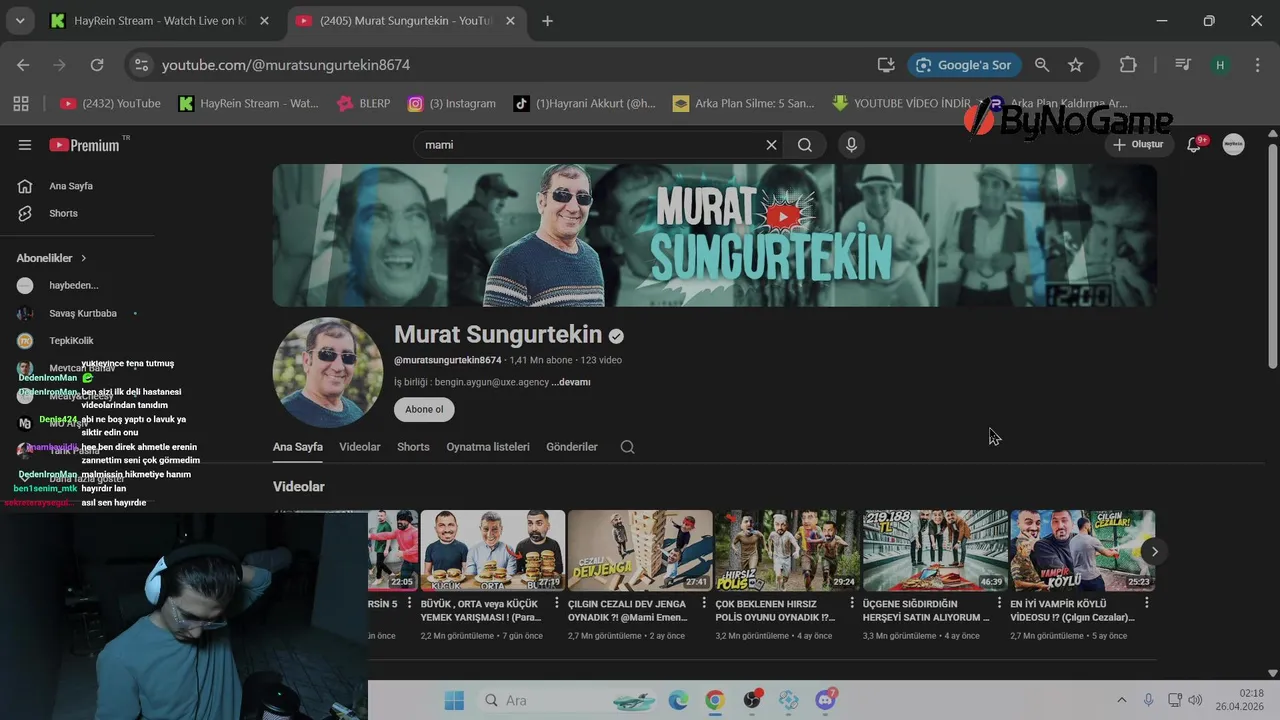Click the browser address bar URL
The height and width of the screenshot is (720, 1280).
point(286,65)
